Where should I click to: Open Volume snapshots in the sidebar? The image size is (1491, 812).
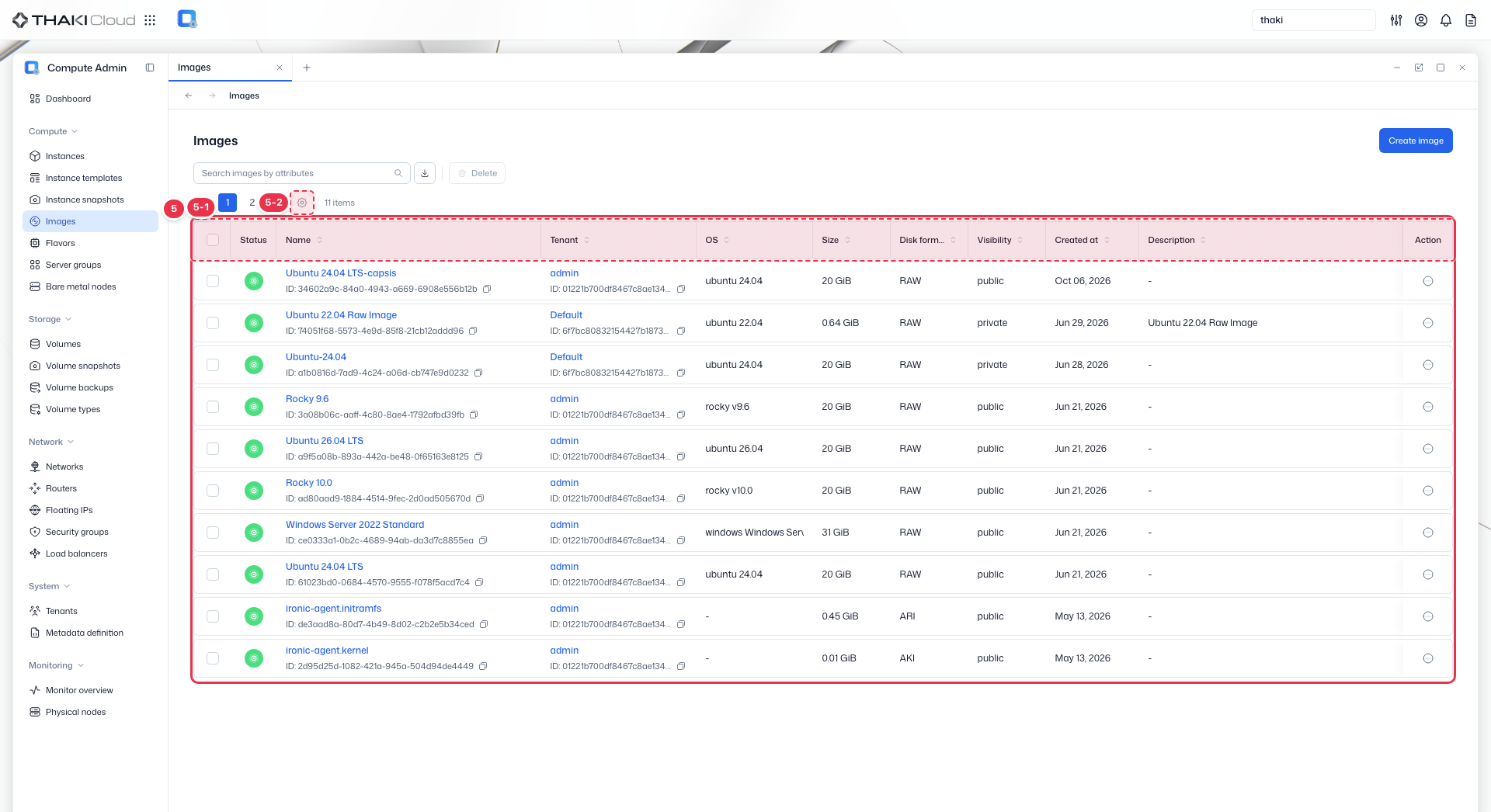tap(90, 366)
